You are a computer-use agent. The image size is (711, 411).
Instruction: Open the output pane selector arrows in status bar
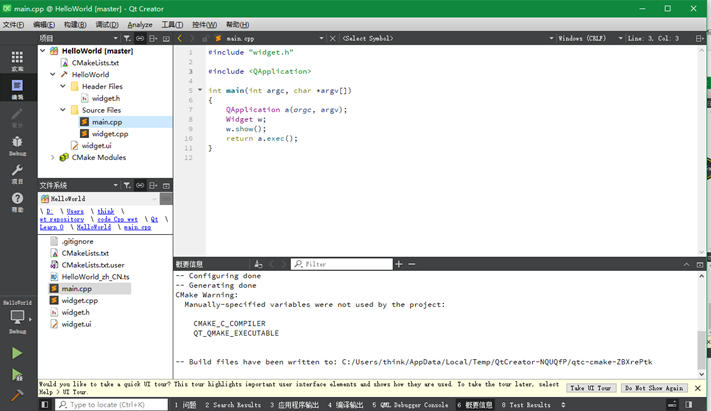point(563,404)
